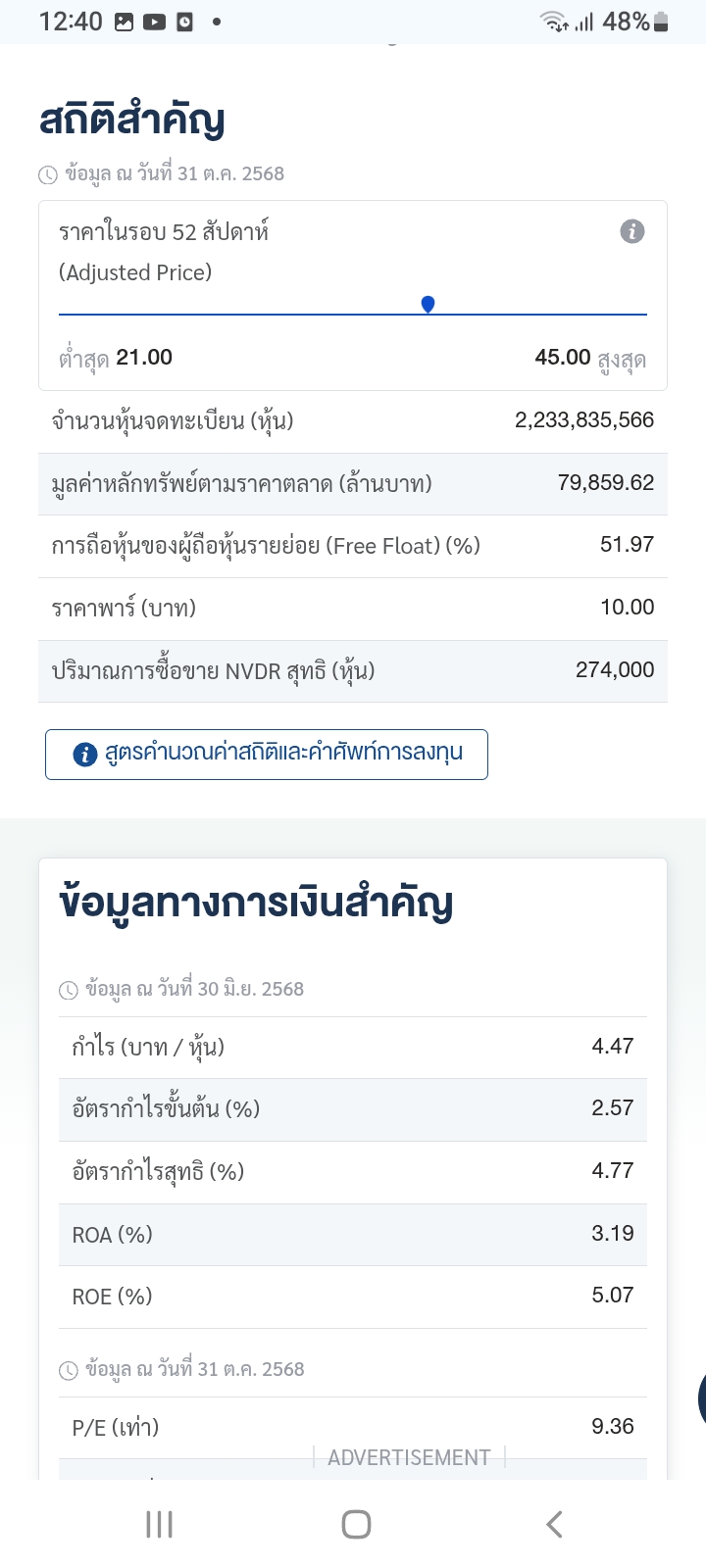706x1568 pixels.
Task: Open สูตรคำนวณค่าสถิติและคำศัพท์การลงทุน button
Action: pyautogui.click(x=267, y=754)
